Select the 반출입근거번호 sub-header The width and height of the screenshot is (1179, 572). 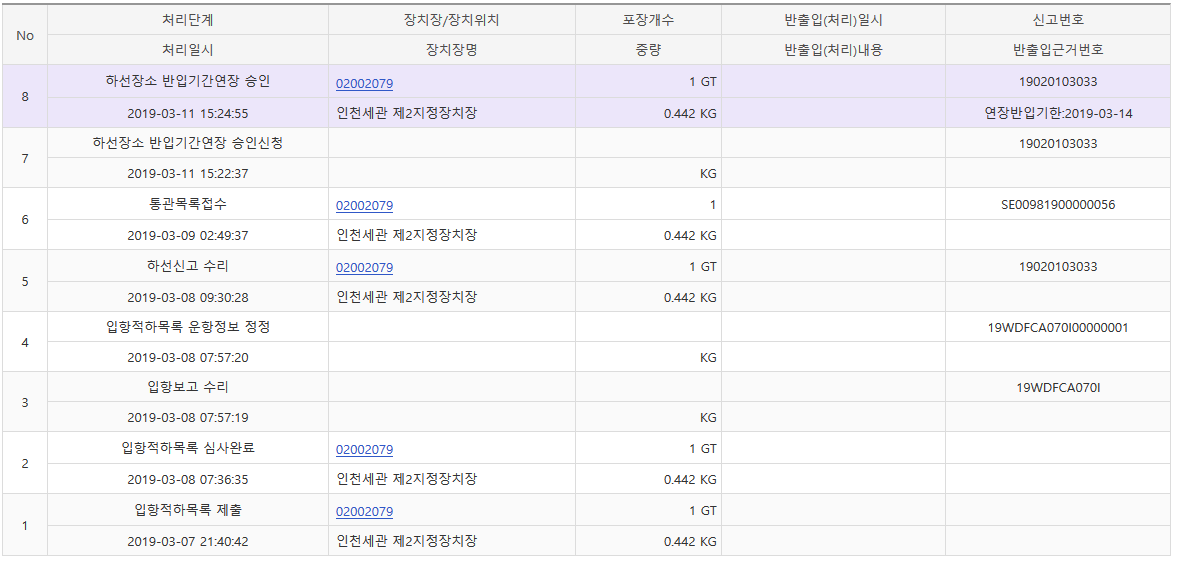click(x=1057, y=49)
